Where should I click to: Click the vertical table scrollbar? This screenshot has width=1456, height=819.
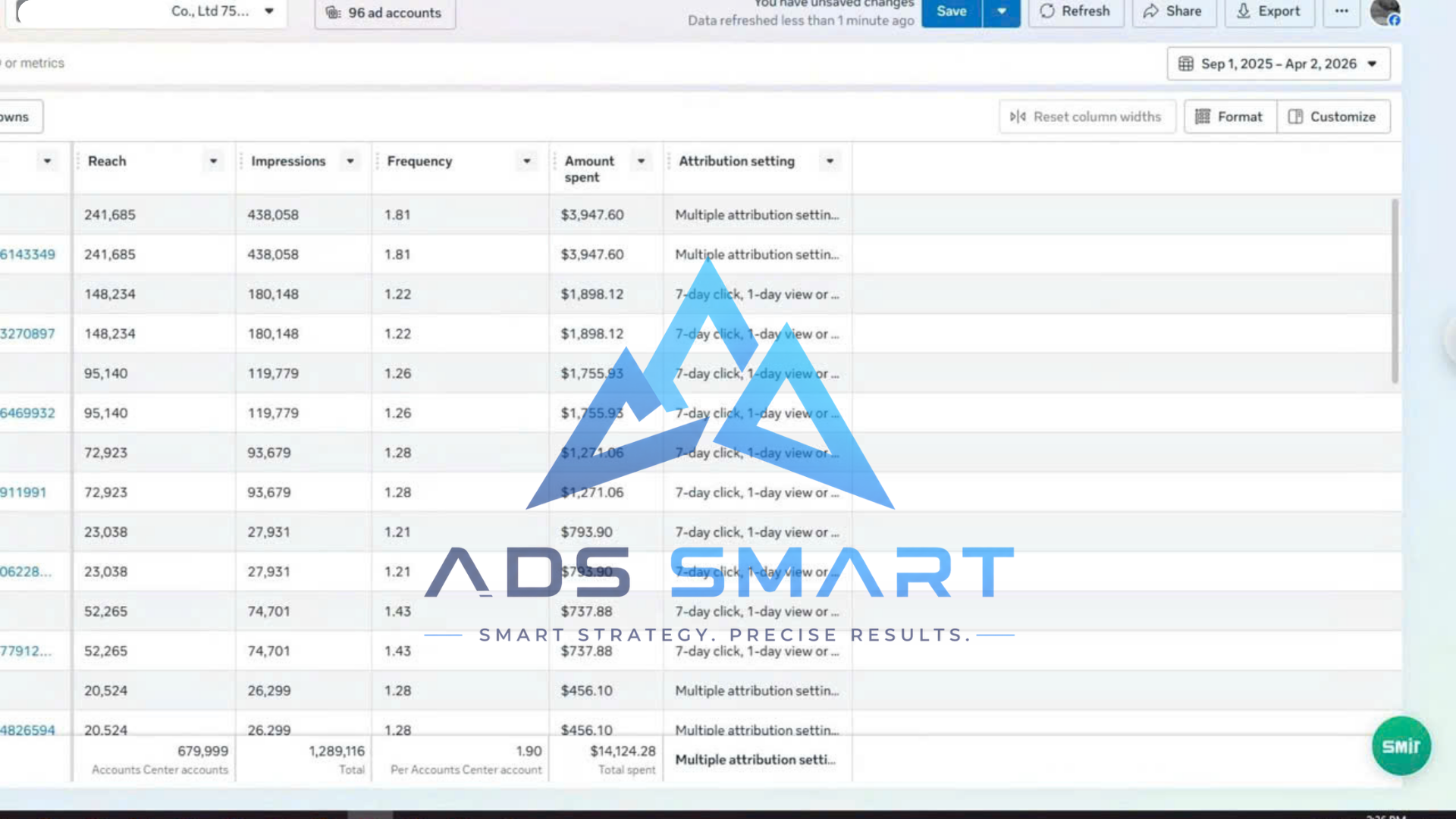click(x=1395, y=291)
